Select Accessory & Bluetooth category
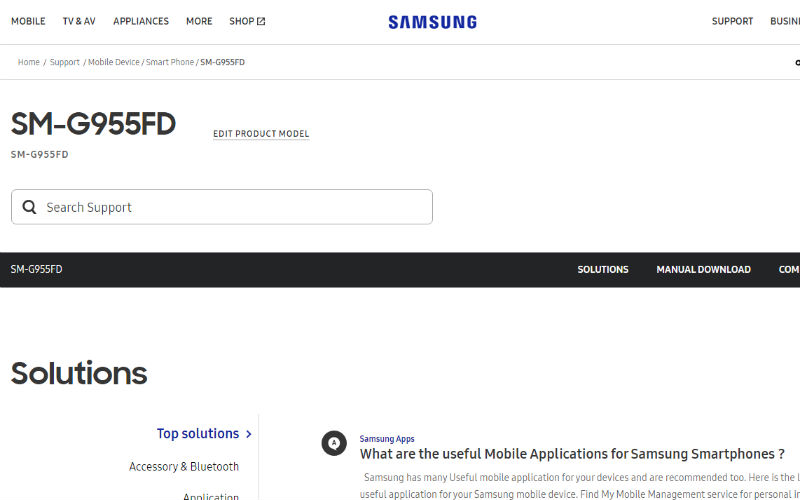 tap(184, 467)
